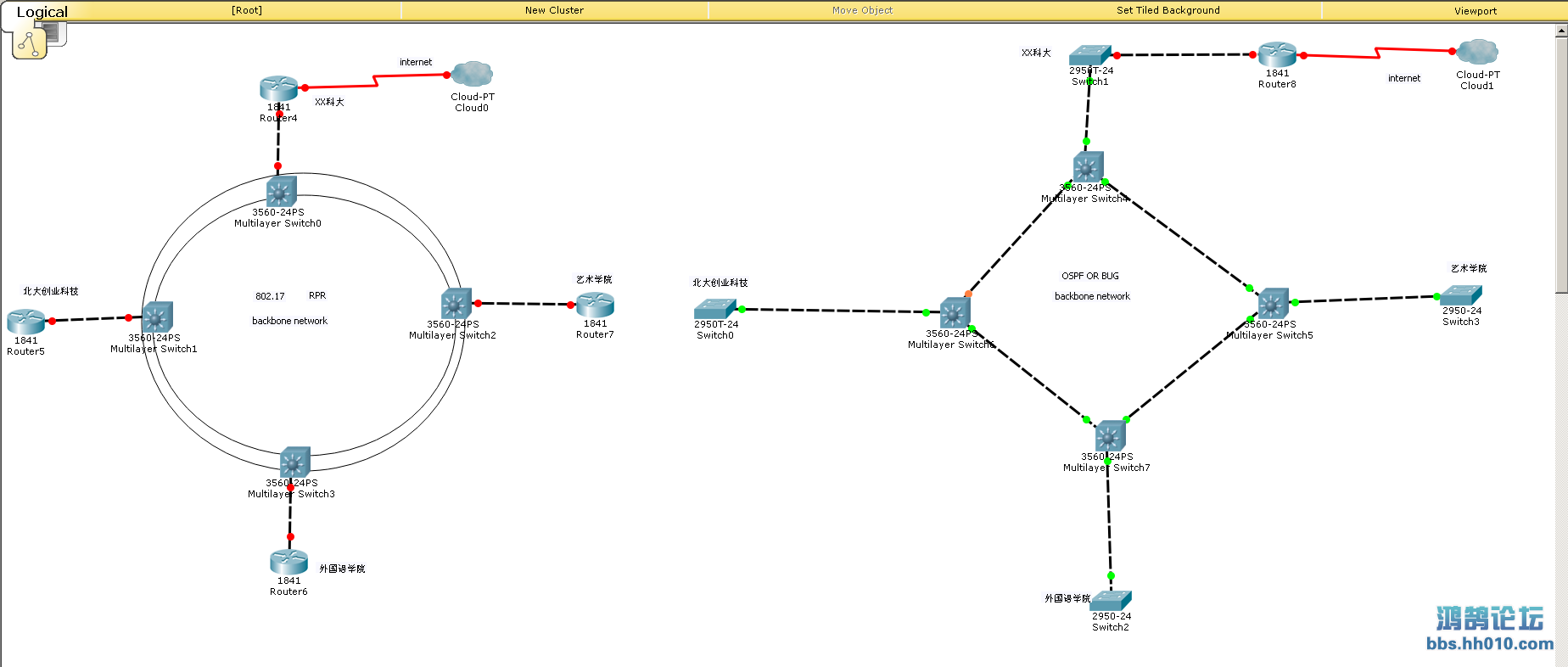Viewport: 1568px width, 667px height.
Task: Click the 'internet' label near Cloud1
Action: tap(1404, 78)
